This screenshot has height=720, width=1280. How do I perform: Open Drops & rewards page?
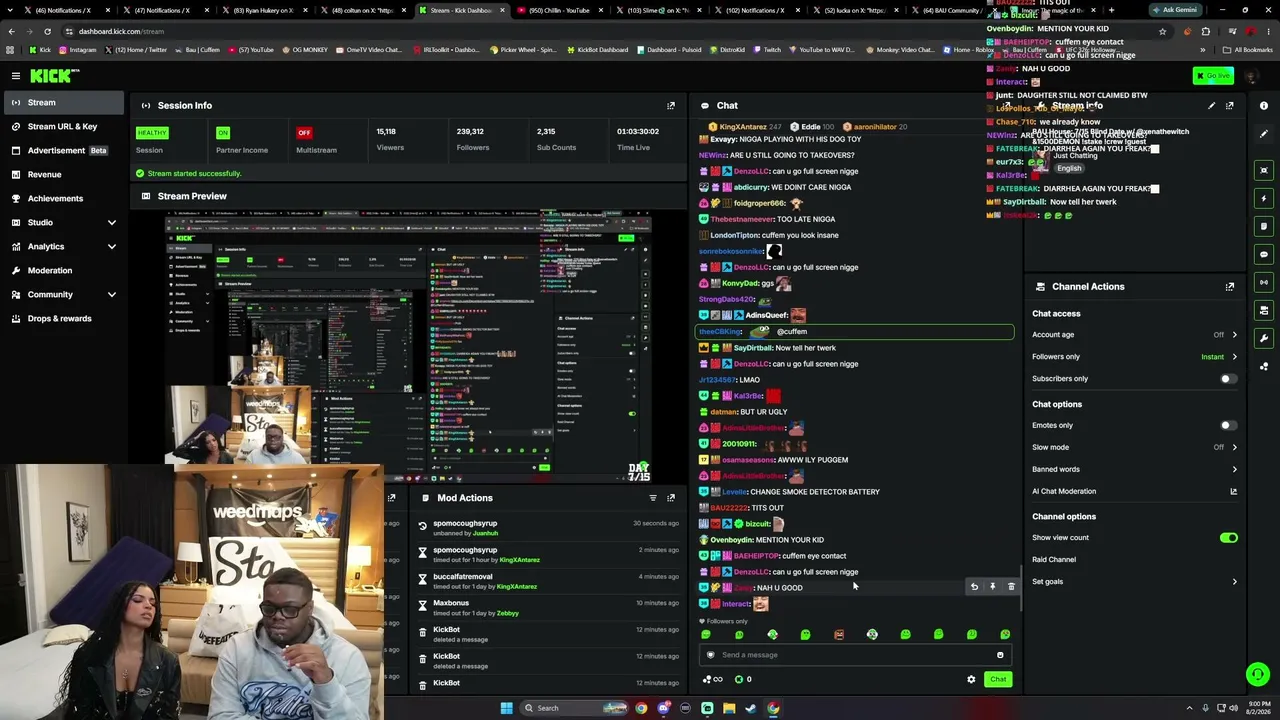62,318
